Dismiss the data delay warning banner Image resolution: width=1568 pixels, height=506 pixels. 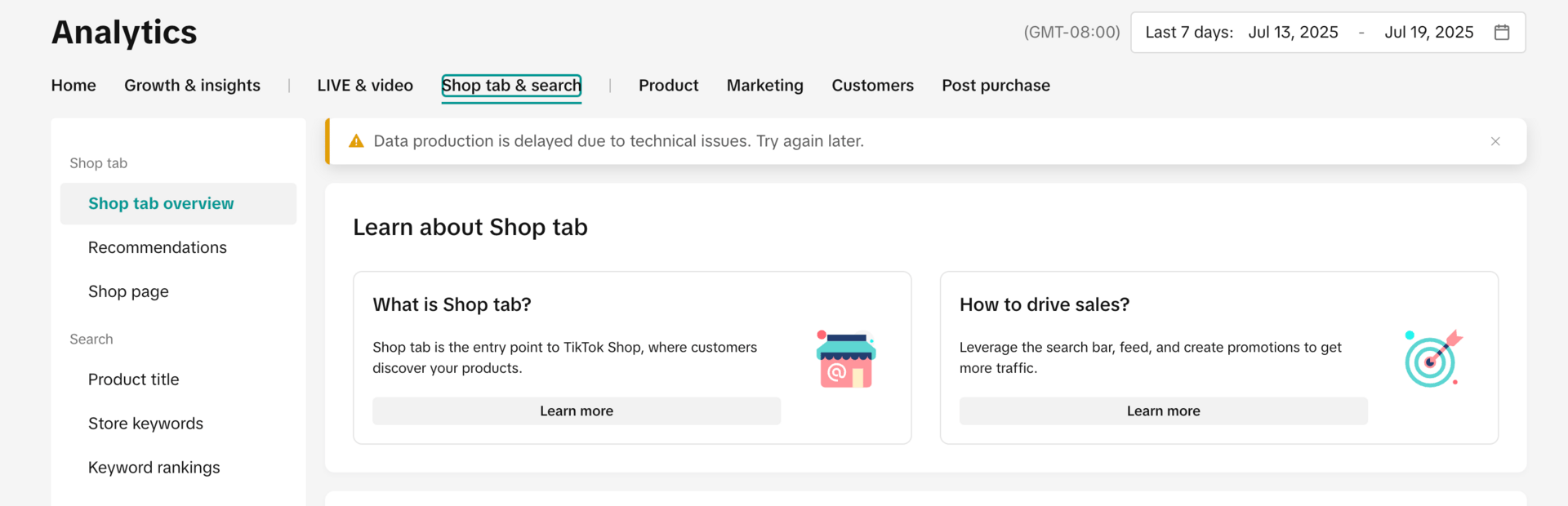(1495, 141)
